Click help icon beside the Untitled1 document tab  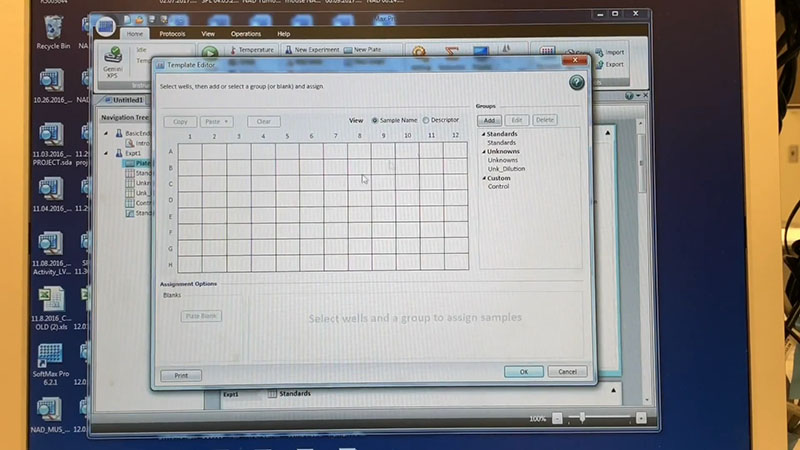[x=629, y=95]
